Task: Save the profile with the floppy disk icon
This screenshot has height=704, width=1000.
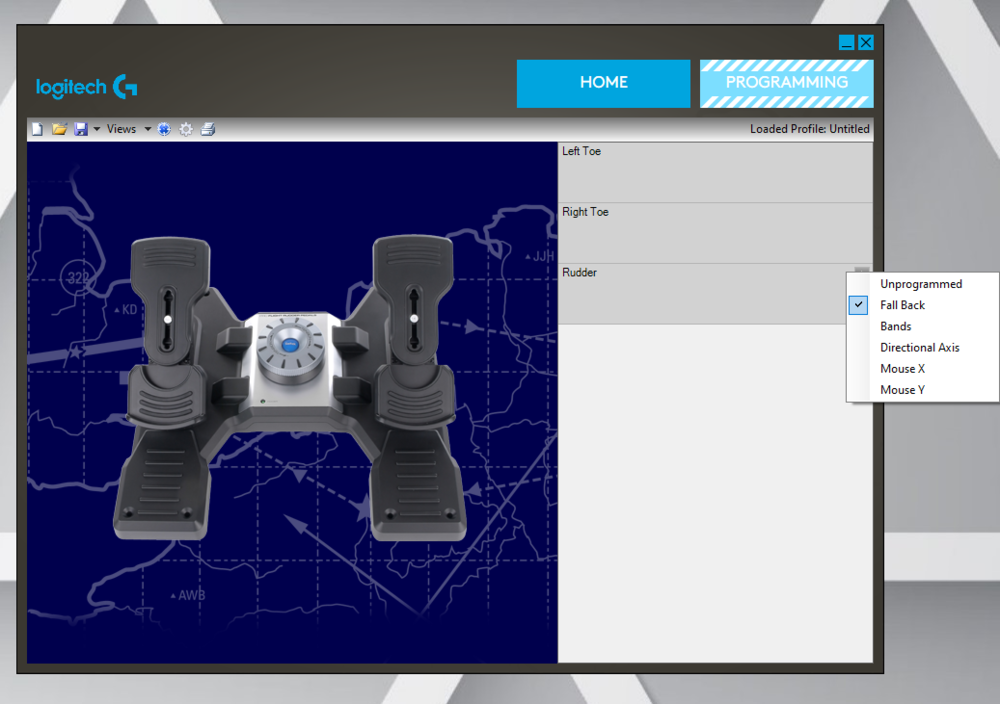Action: click(x=80, y=129)
